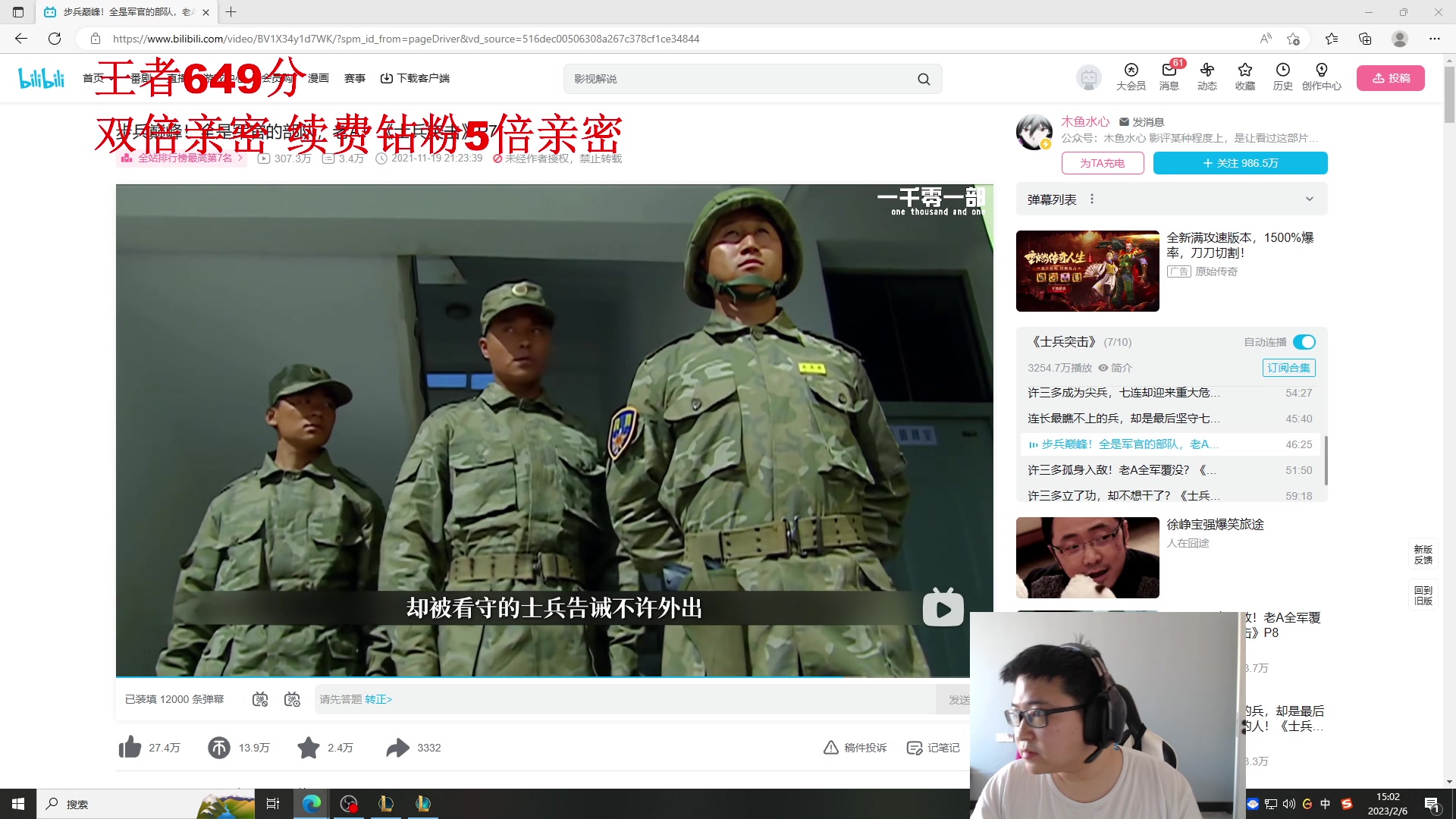Open browser collections icon

tap(1365, 39)
